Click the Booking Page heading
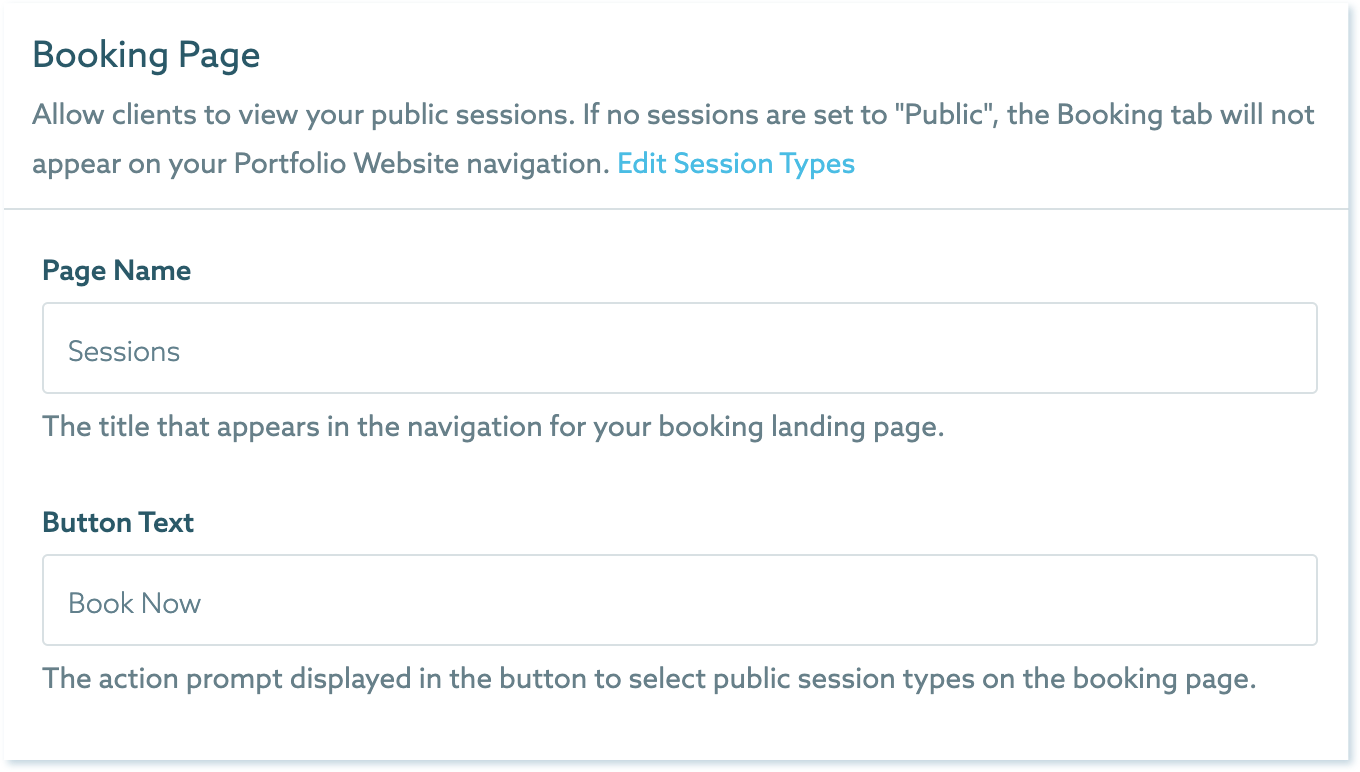Image resolution: width=1360 pixels, height=772 pixels. pyautogui.click(x=146, y=55)
